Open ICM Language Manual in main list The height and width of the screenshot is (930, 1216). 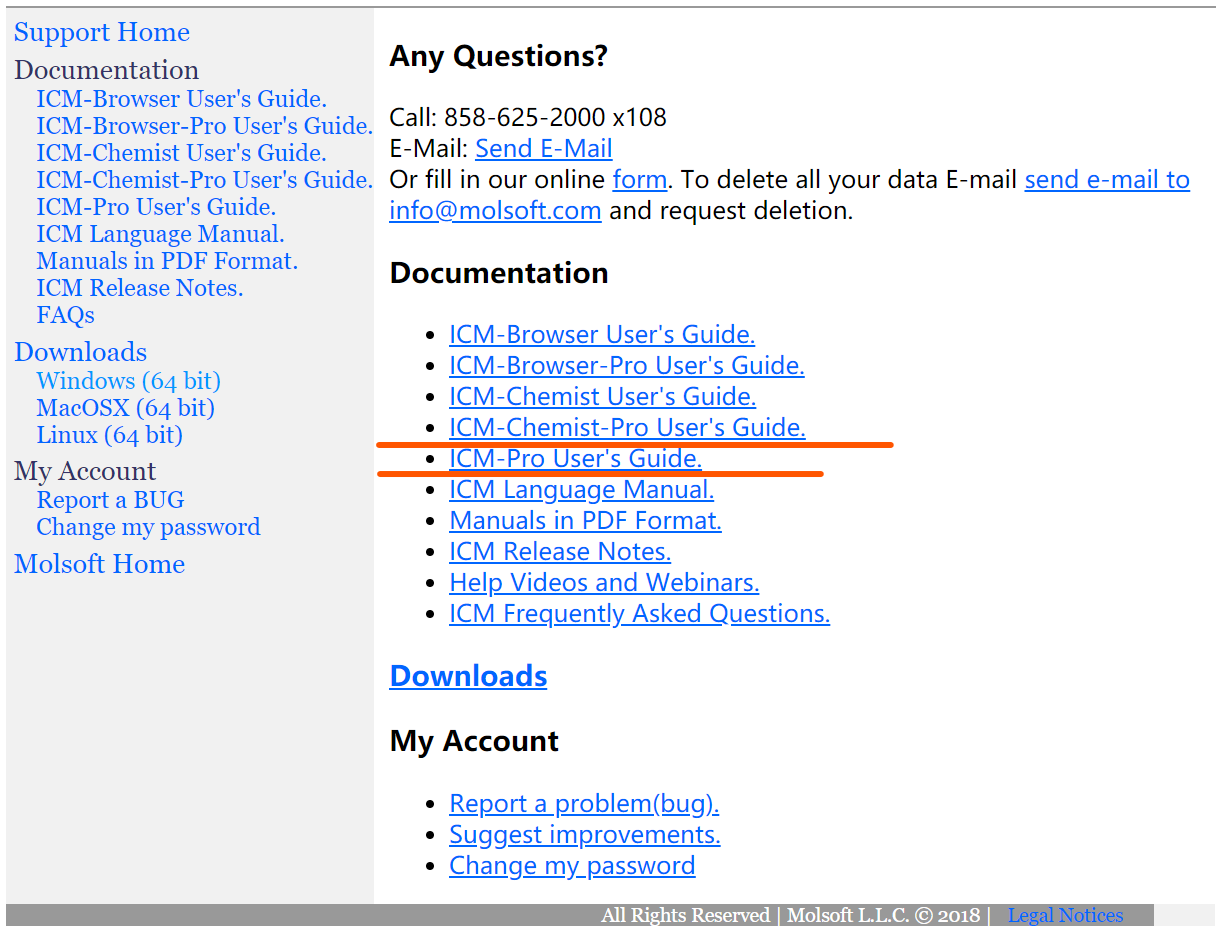pyautogui.click(x=582, y=490)
